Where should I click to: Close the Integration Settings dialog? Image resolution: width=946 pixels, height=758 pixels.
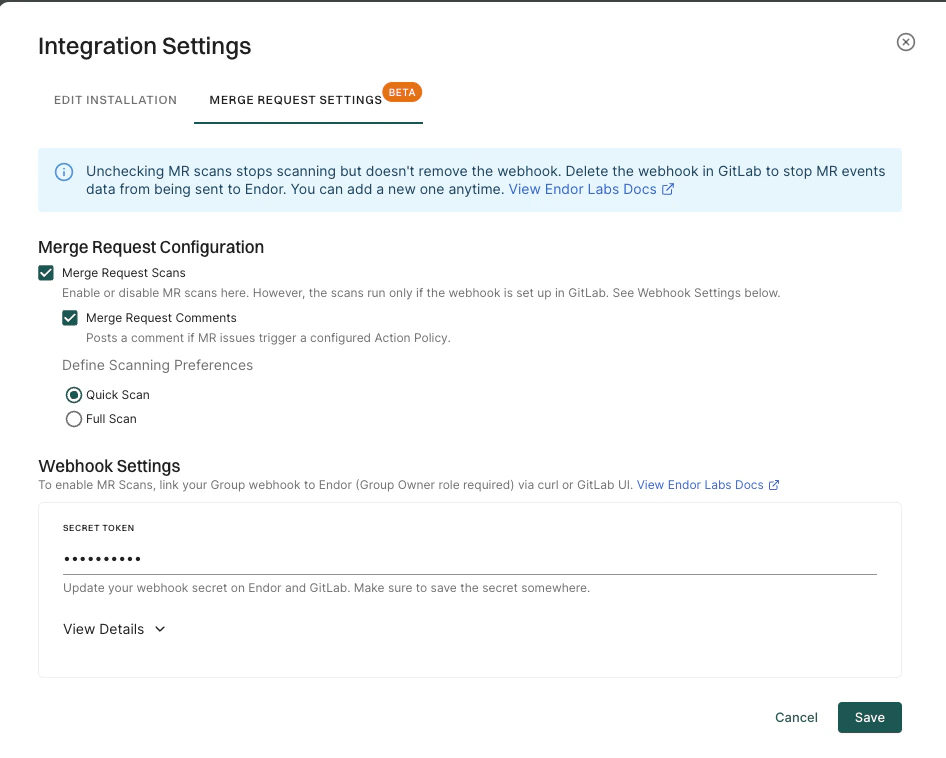[x=905, y=42]
